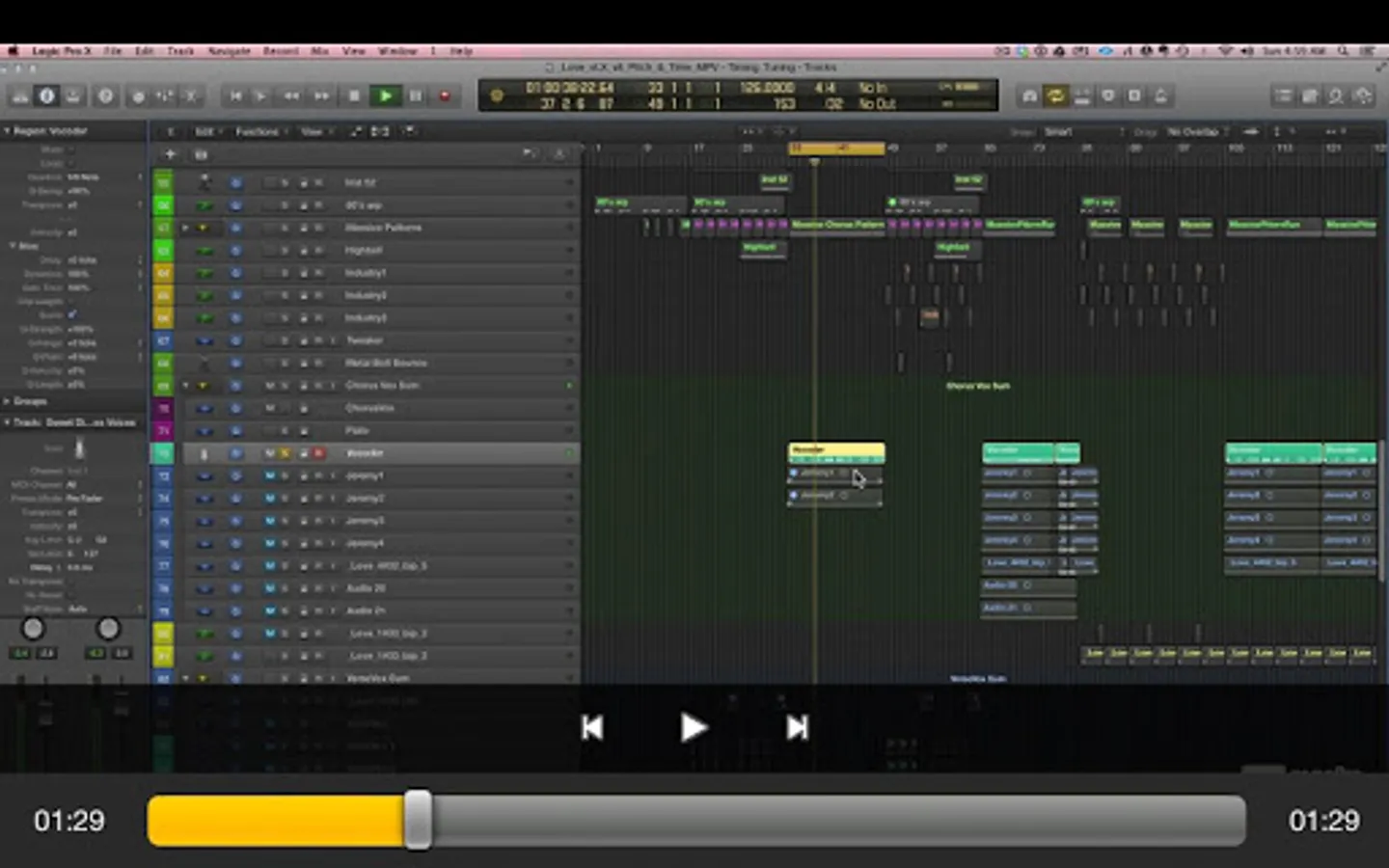This screenshot has height=868, width=1389.
Task: Collapse the Track inspector section
Action: [x=7, y=422]
